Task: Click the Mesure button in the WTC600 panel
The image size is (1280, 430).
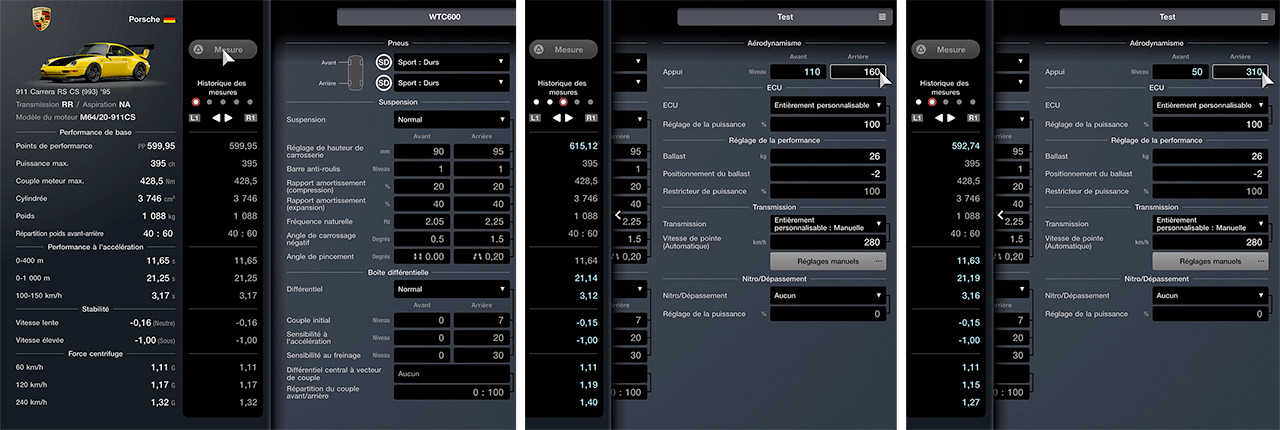Action: pos(222,49)
